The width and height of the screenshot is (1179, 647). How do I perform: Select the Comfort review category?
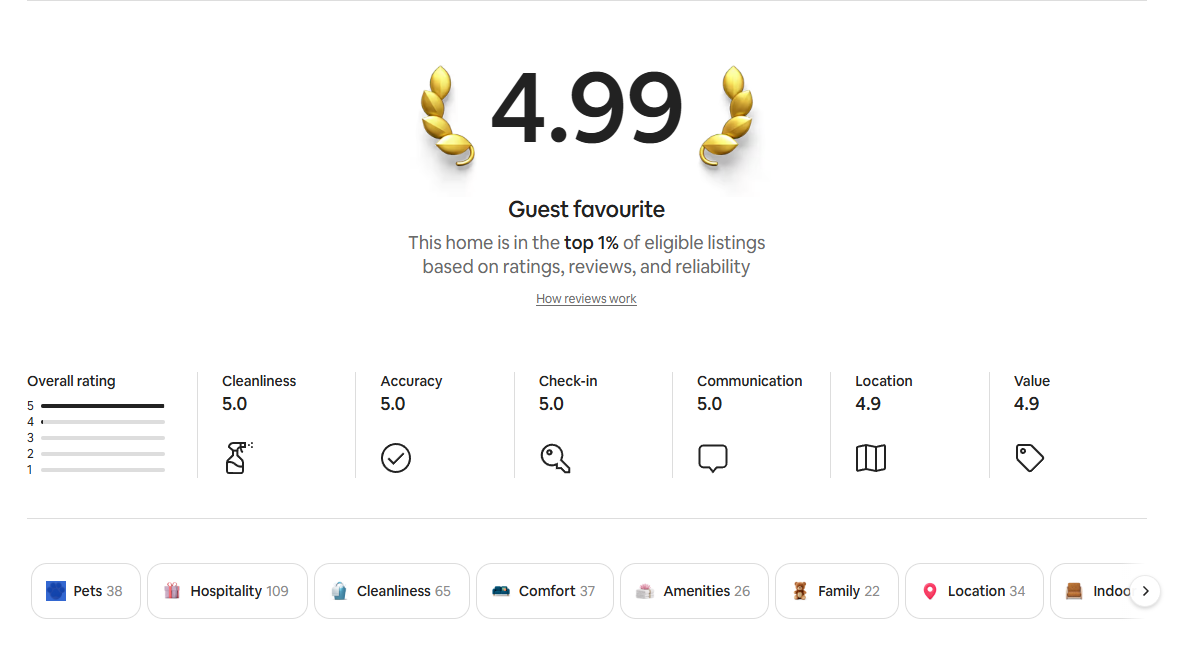point(544,590)
